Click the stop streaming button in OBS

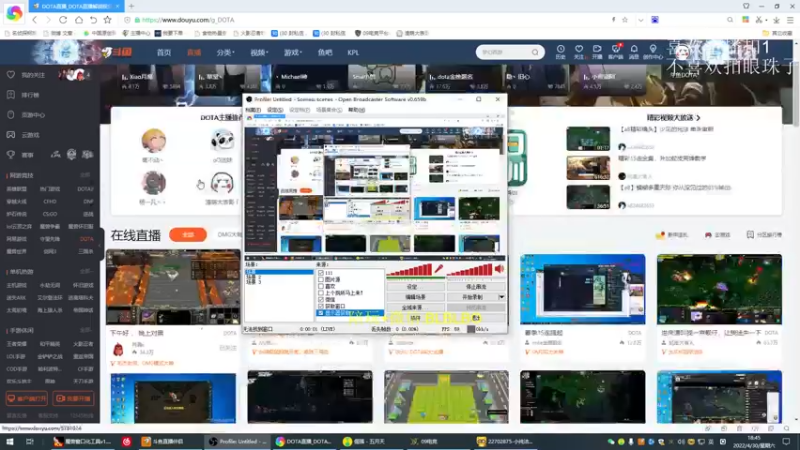(476, 287)
